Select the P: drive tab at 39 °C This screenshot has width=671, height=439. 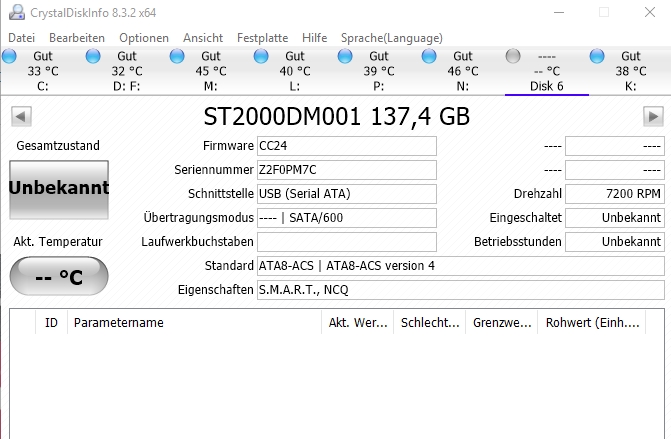click(378, 71)
